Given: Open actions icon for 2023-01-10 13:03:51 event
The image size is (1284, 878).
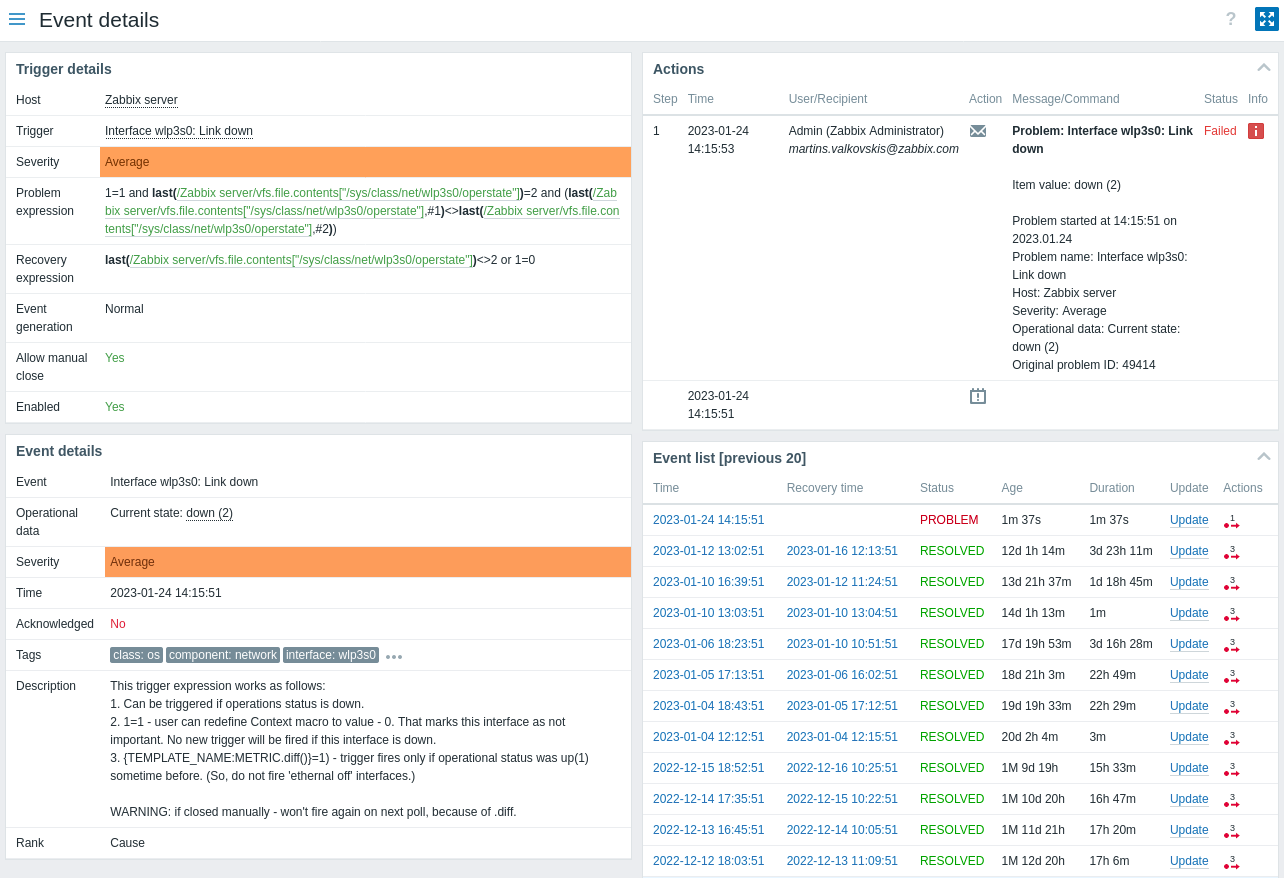Looking at the screenshot, I should tap(1231, 614).
